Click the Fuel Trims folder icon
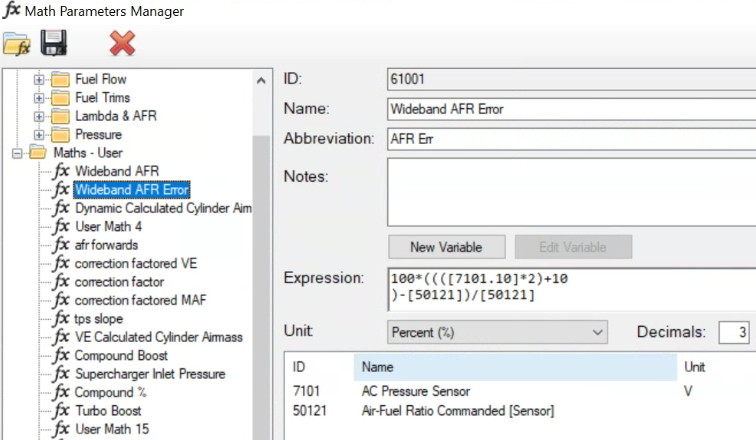Screen dimensions: 756x440 (60, 98)
